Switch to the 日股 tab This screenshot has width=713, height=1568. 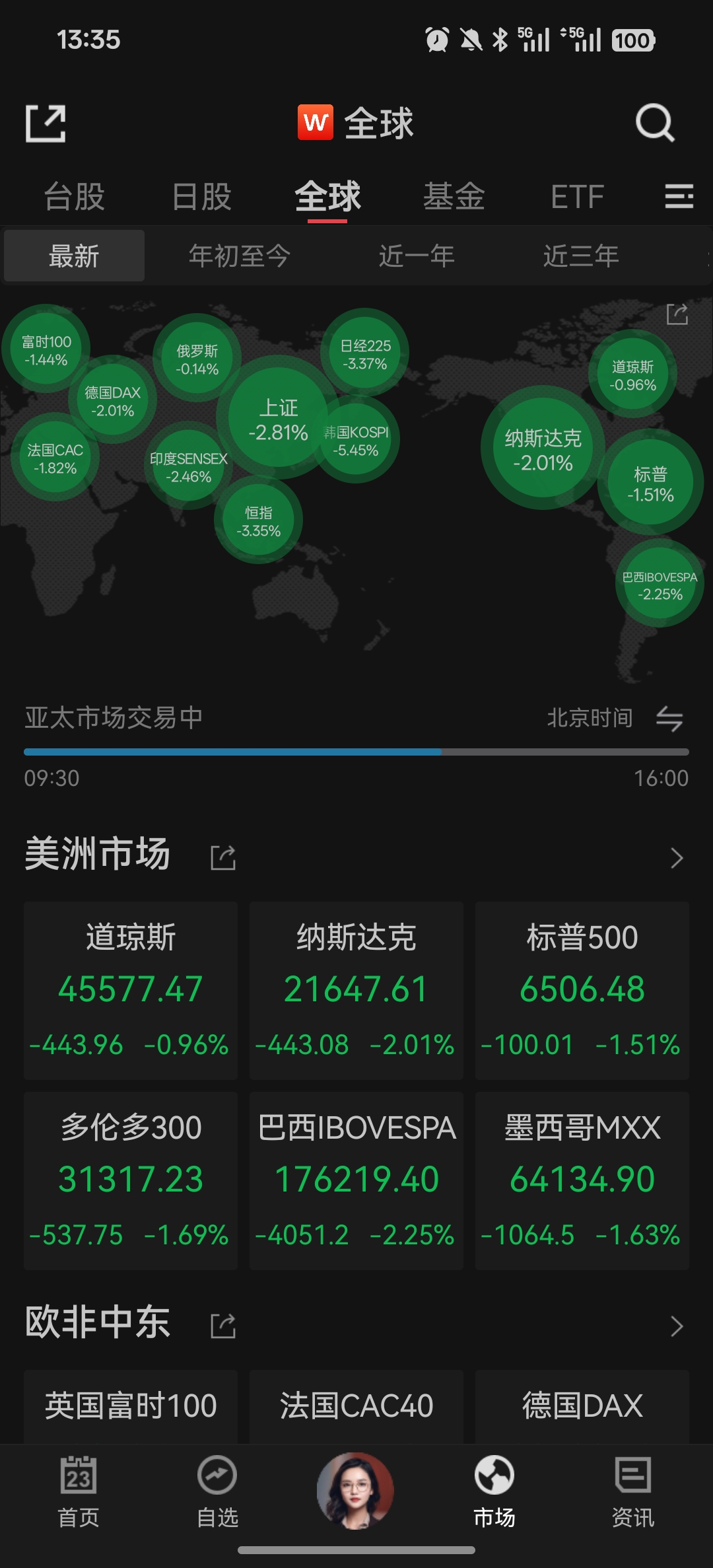201,196
